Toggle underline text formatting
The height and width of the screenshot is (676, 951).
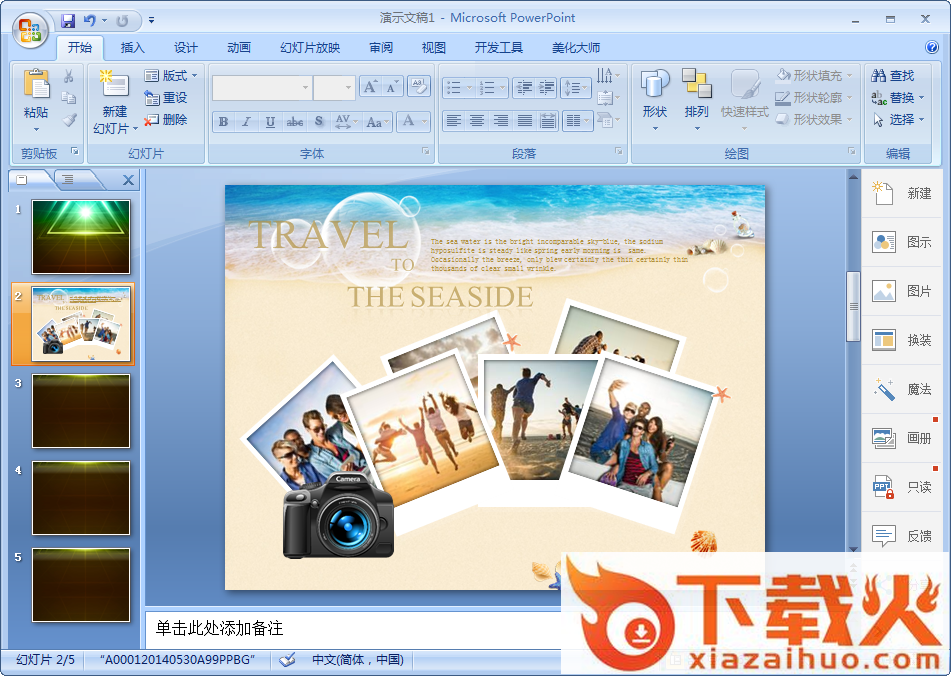[x=270, y=122]
